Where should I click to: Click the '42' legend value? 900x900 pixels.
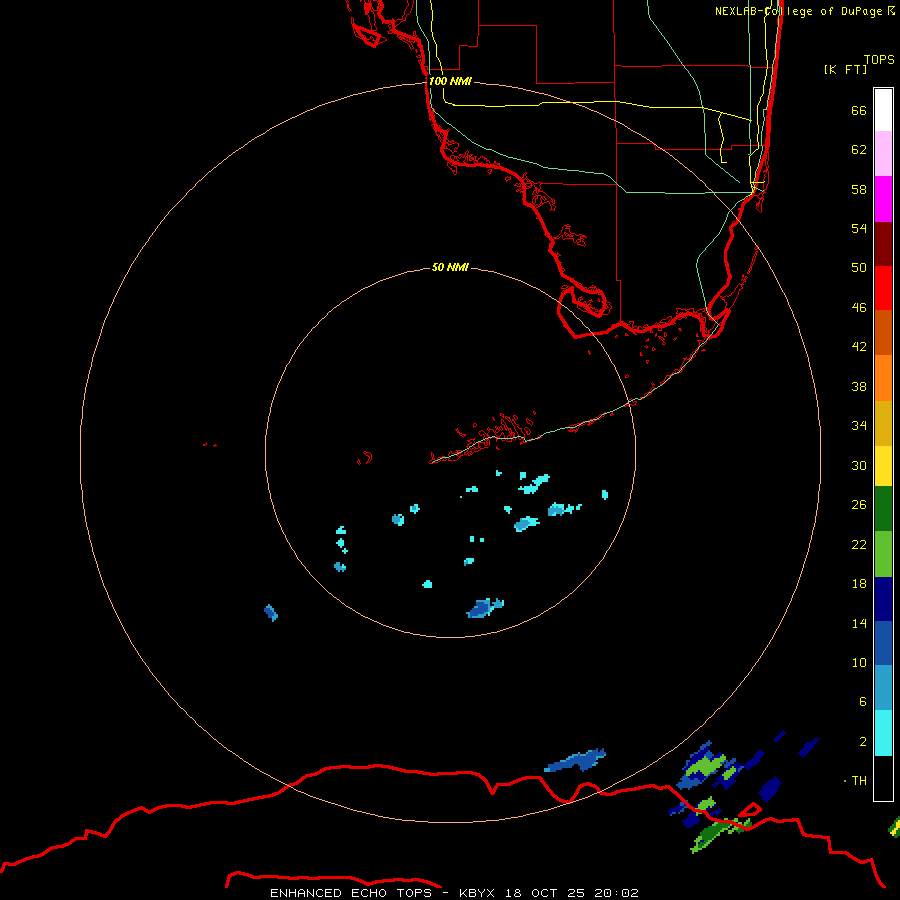[x=859, y=347]
